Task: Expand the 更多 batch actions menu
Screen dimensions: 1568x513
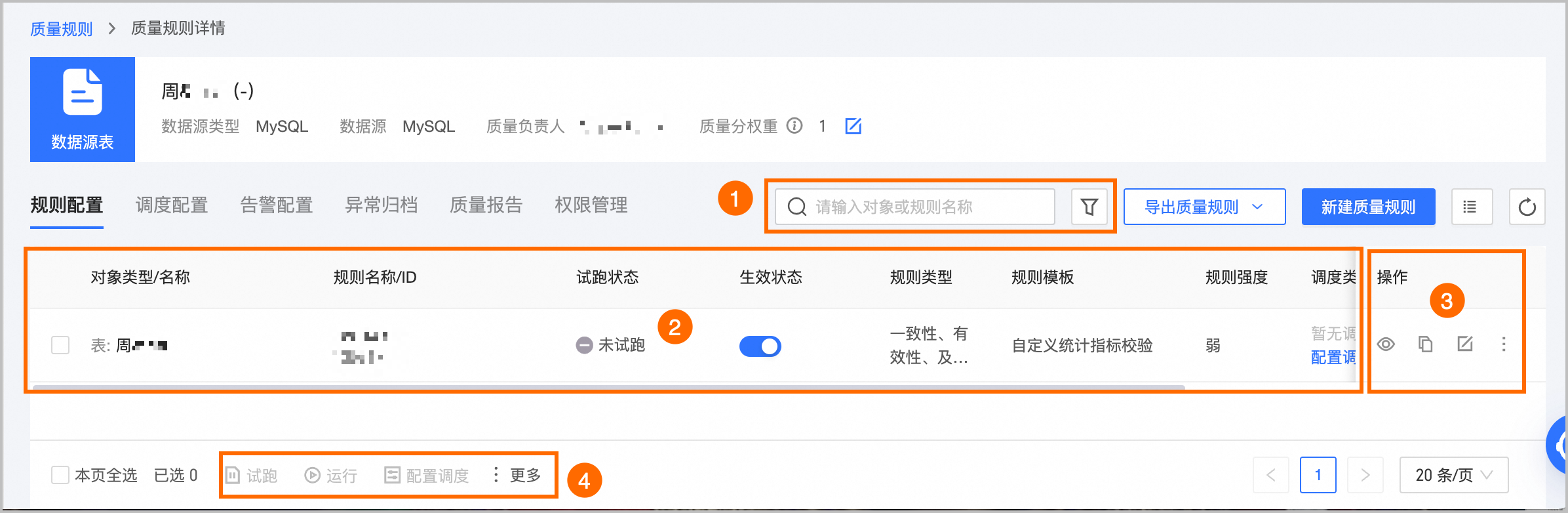Action: (517, 475)
